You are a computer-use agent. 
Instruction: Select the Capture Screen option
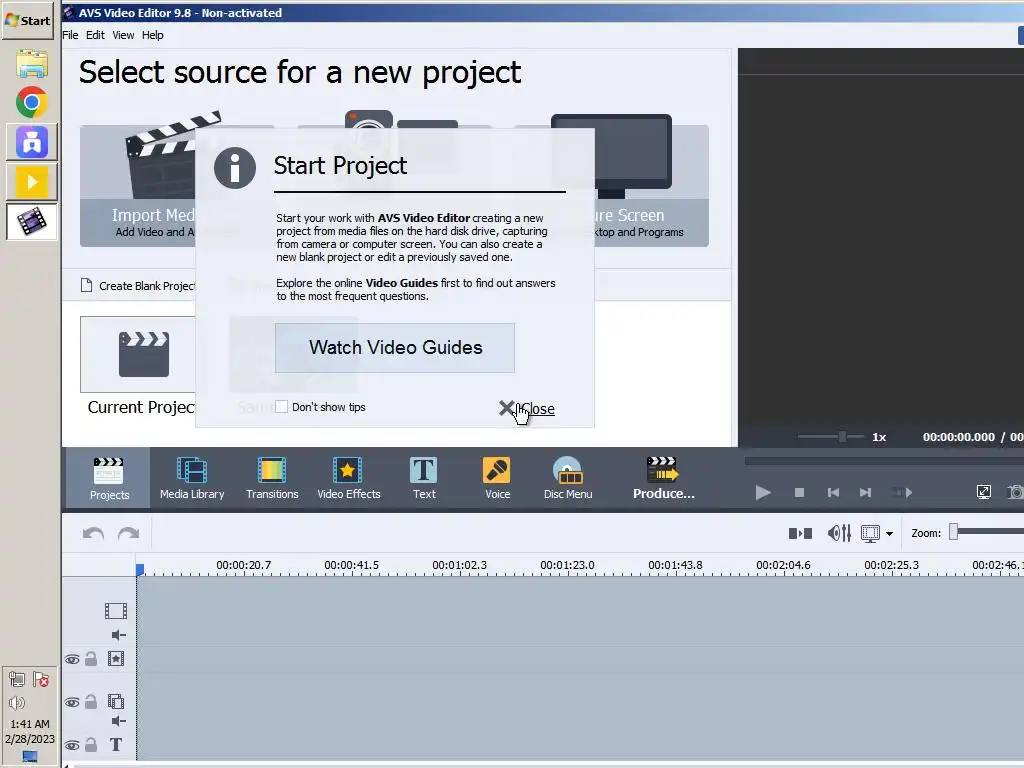coord(650,180)
